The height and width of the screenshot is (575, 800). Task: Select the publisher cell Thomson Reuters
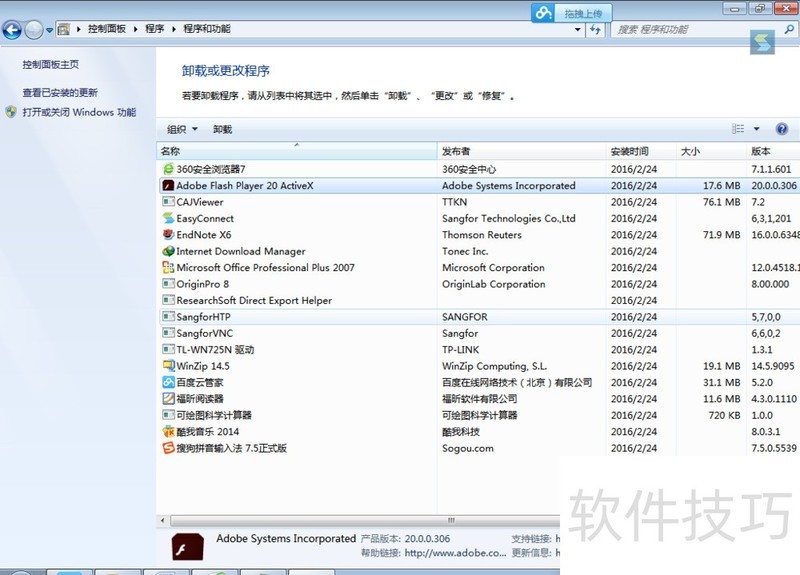click(x=482, y=235)
